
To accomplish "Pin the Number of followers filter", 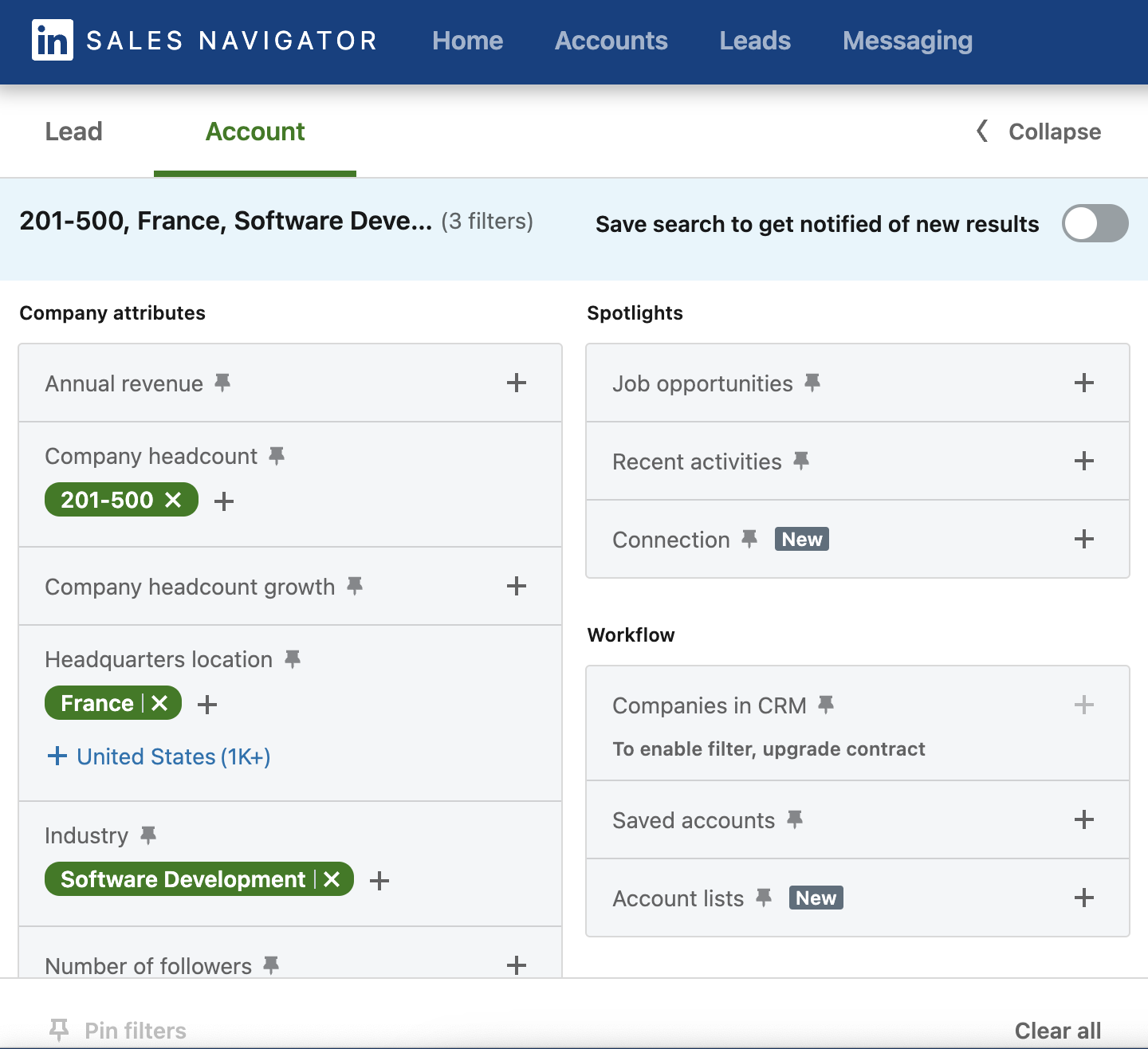I will [x=271, y=965].
